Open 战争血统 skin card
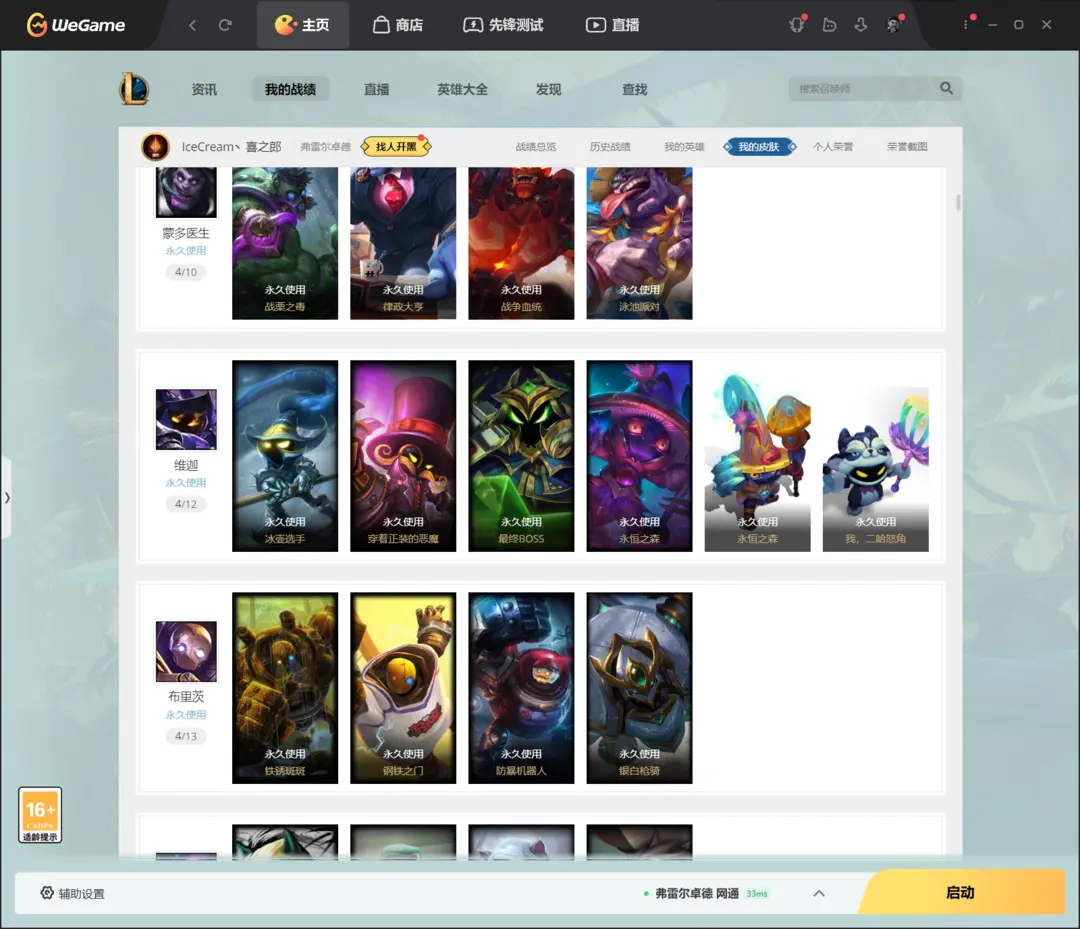Viewport: 1080px width, 929px height. click(x=521, y=243)
